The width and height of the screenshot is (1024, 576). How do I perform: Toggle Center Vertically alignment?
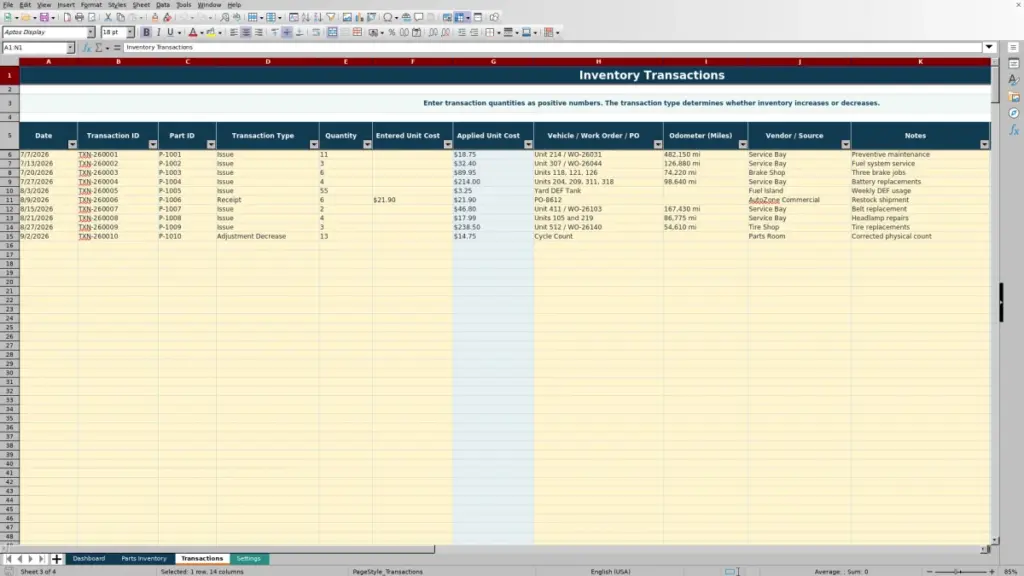pyautogui.click(x=287, y=32)
